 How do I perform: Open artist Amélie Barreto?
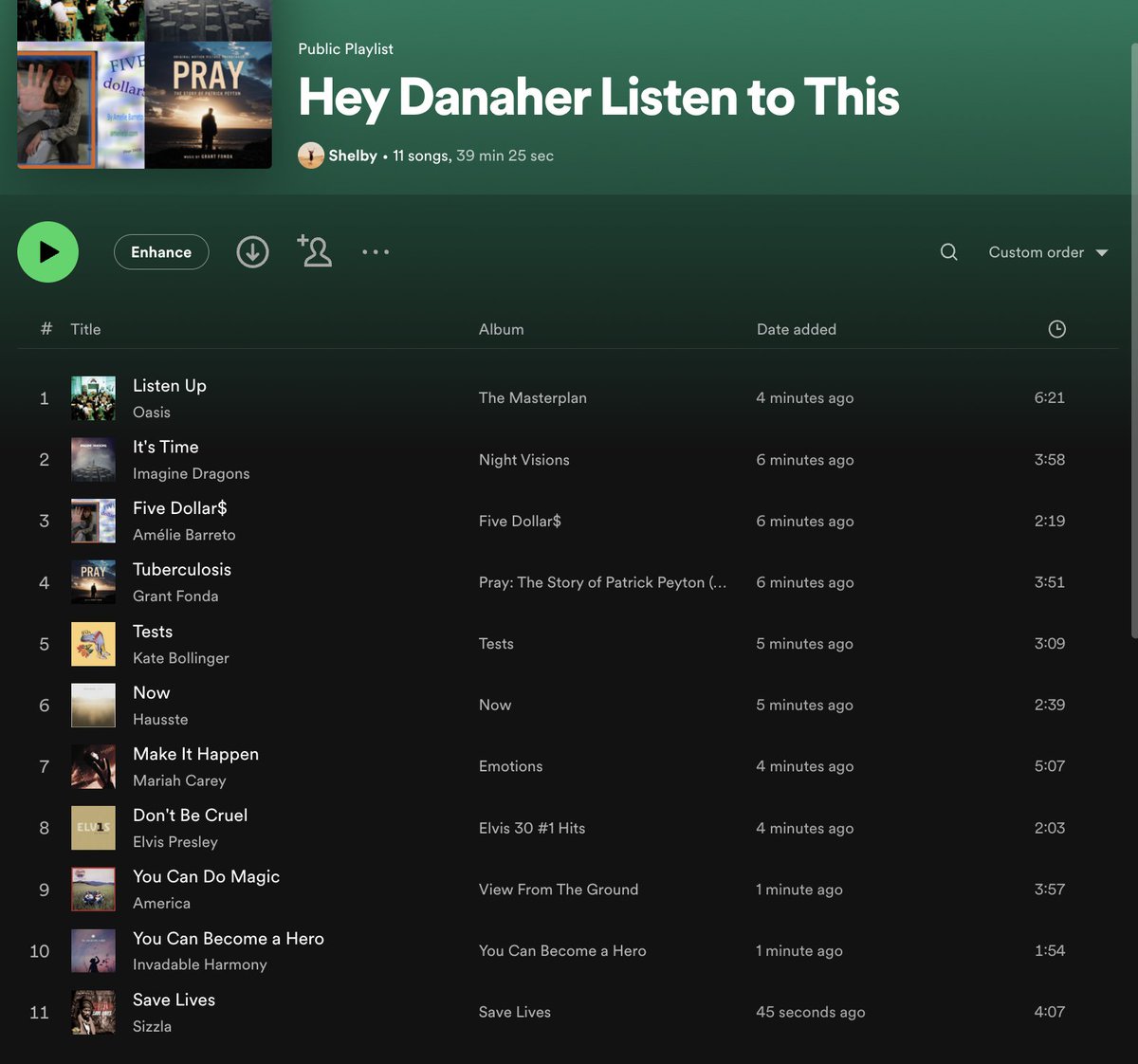click(184, 535)
